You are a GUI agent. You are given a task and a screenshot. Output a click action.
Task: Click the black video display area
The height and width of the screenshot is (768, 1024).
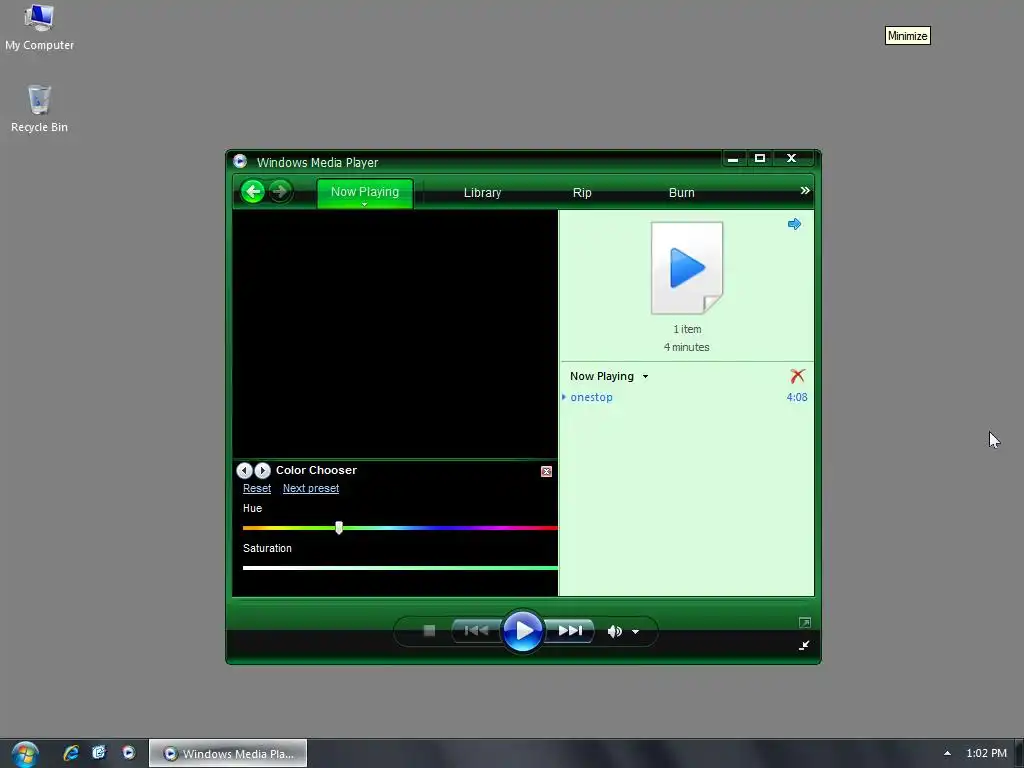pos(395,334)
